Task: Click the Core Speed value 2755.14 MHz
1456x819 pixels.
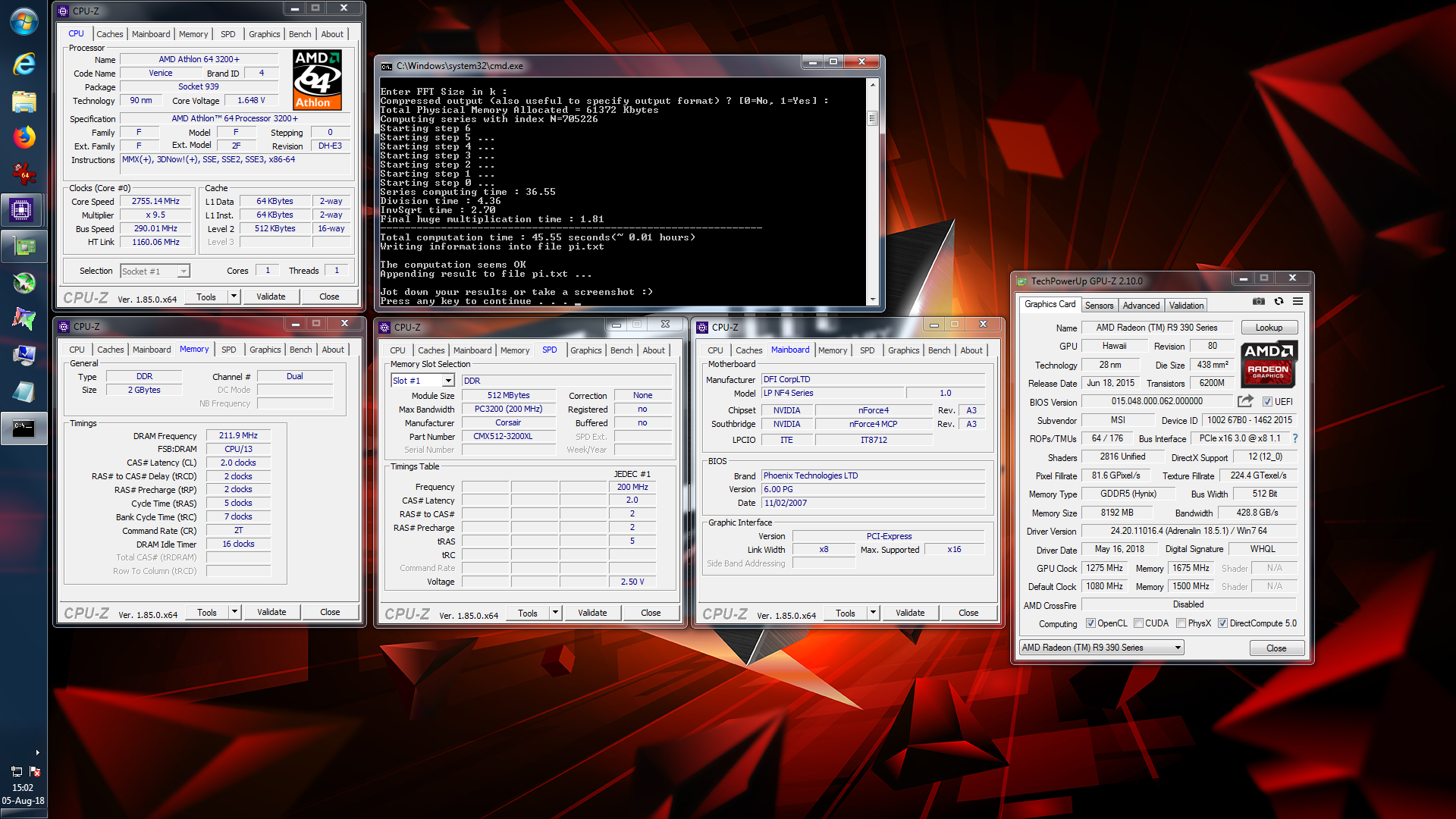Action: tap(155, 202)
